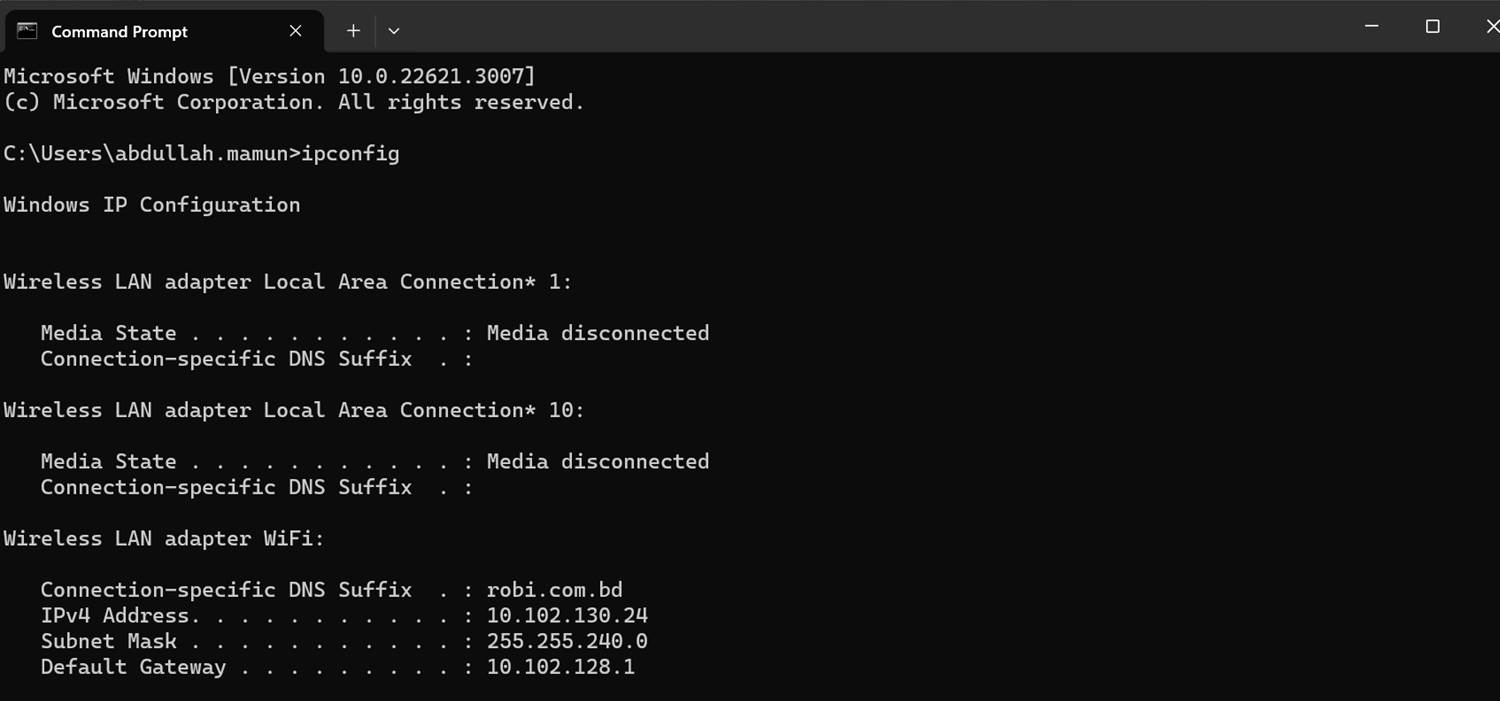
Task: Click the robi.com.bd DNS suffix value
Action: tap(554, 590)
